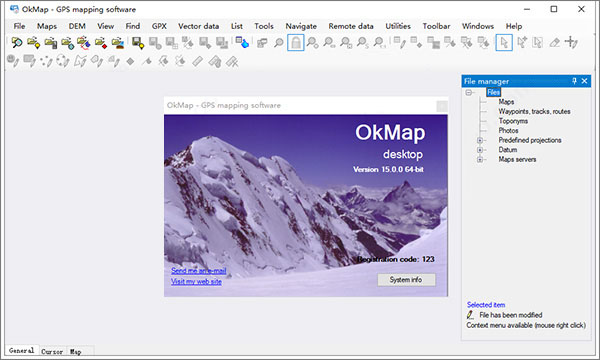Click the eraser tool icon
This screenshot has height=360, width=600.
pyautogui.click(x=554, y=42)
